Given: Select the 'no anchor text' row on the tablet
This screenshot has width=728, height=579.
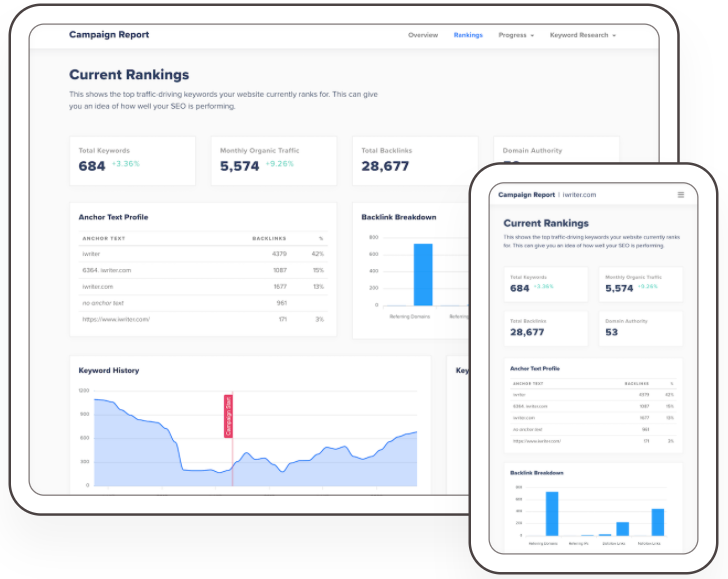Looking at the screenshot, I should click(x=104, y=303).
